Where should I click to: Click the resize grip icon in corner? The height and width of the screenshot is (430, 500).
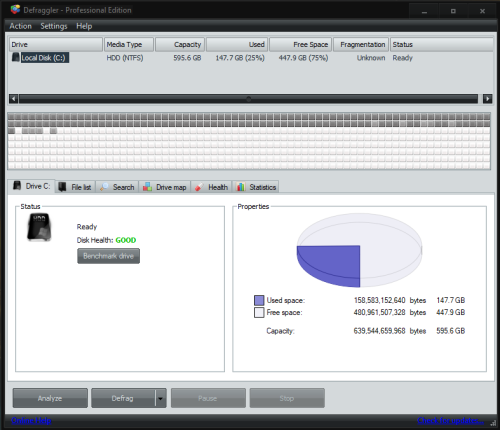[493, 423]
